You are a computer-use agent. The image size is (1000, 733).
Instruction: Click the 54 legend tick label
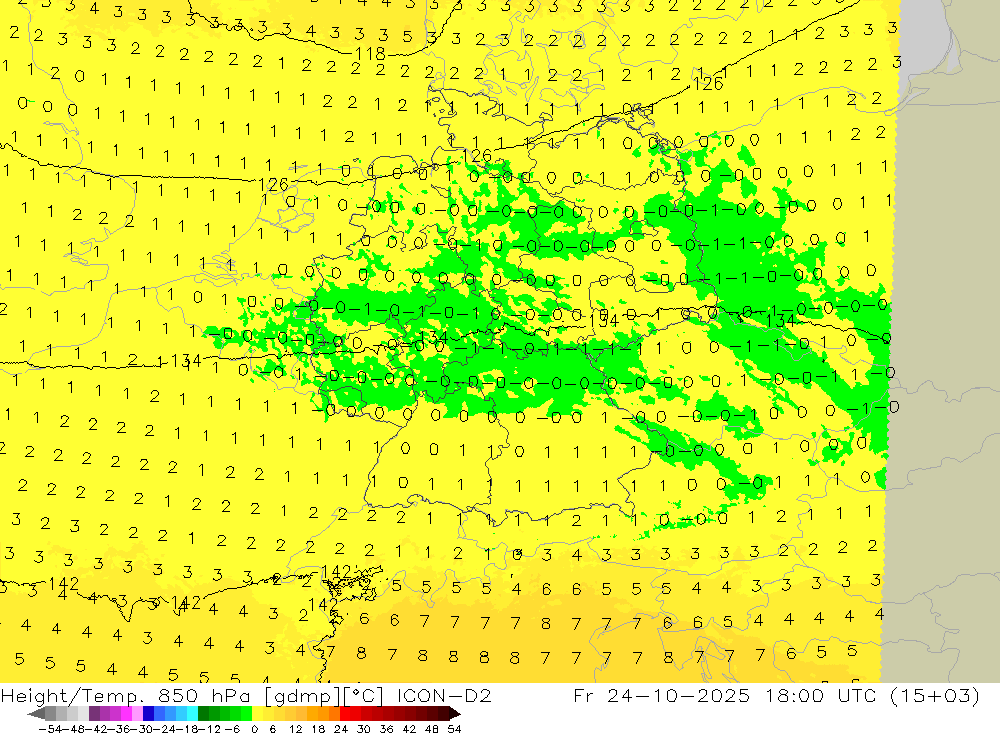[x=454, y=729]
